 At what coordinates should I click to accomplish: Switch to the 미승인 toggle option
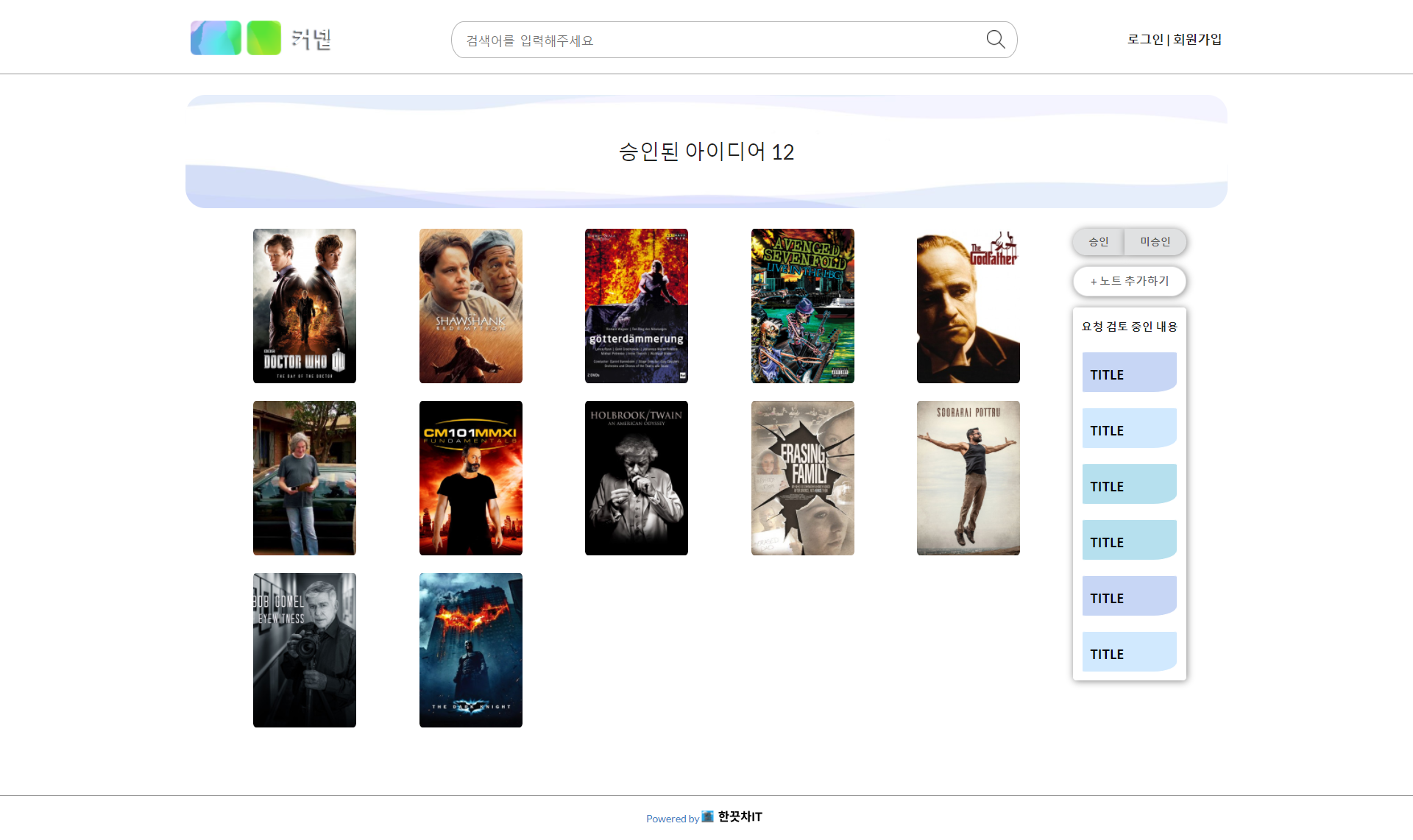point(1155,242)
